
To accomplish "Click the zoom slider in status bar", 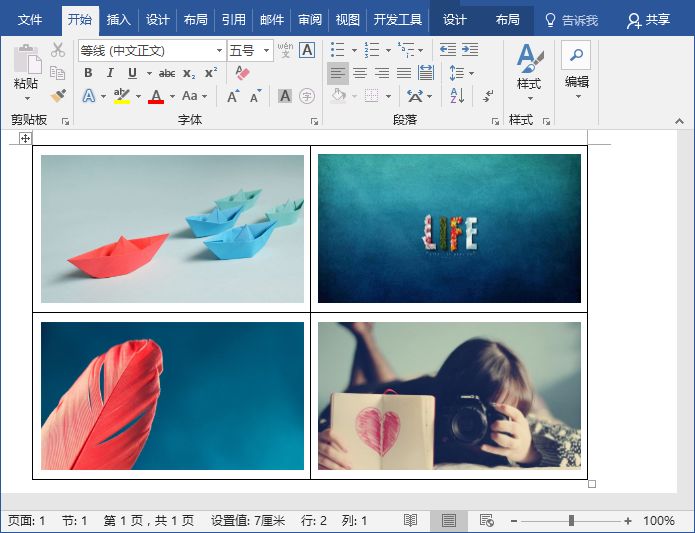I will point(571,521).
